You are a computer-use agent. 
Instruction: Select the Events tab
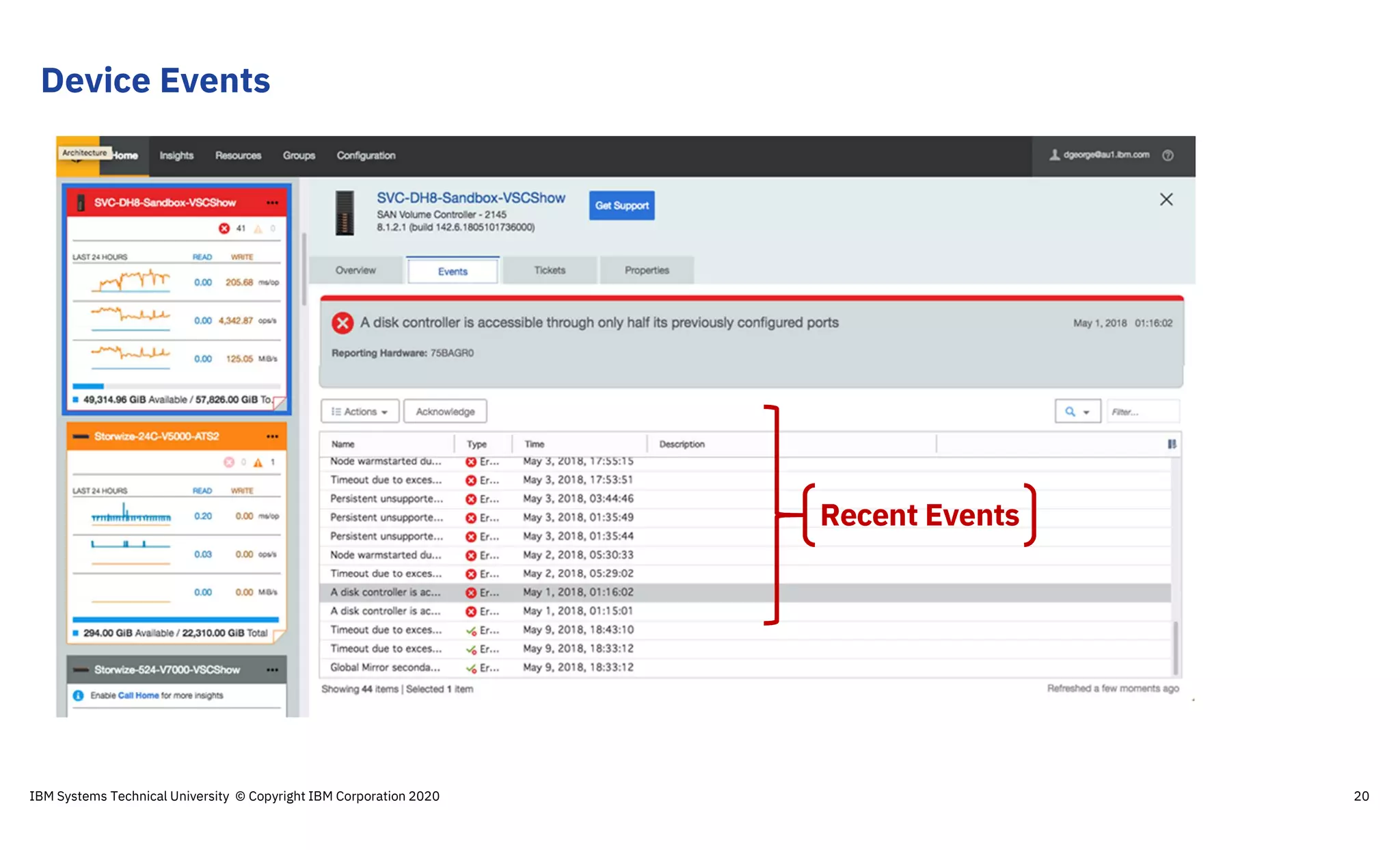point(453,271)
